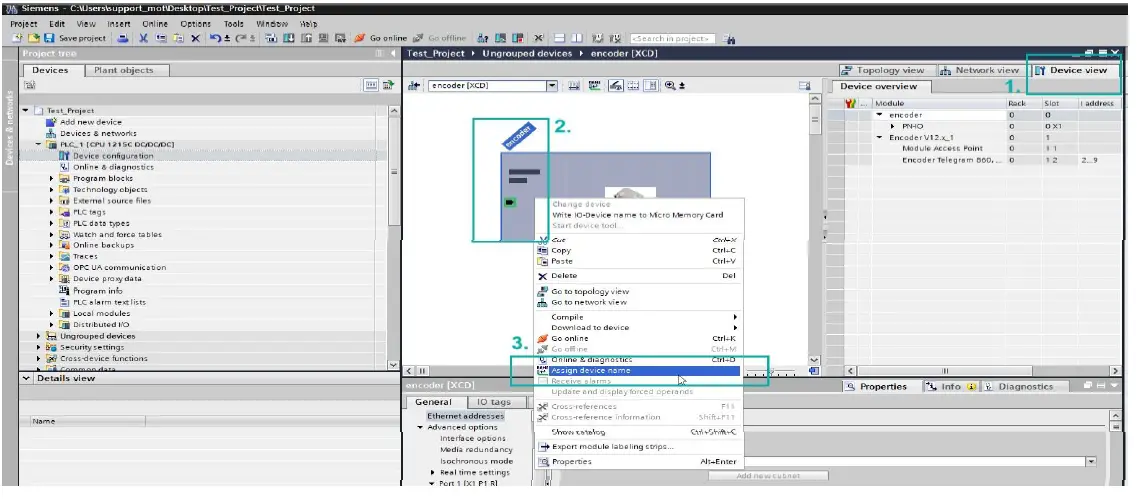Click the Add new subnet button

click(768, 476)
